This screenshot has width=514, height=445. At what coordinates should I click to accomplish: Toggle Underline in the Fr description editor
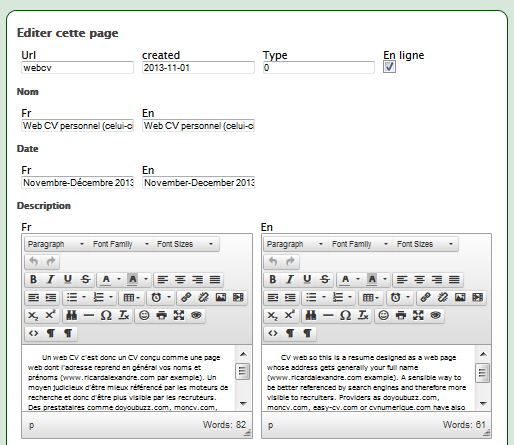68,279
